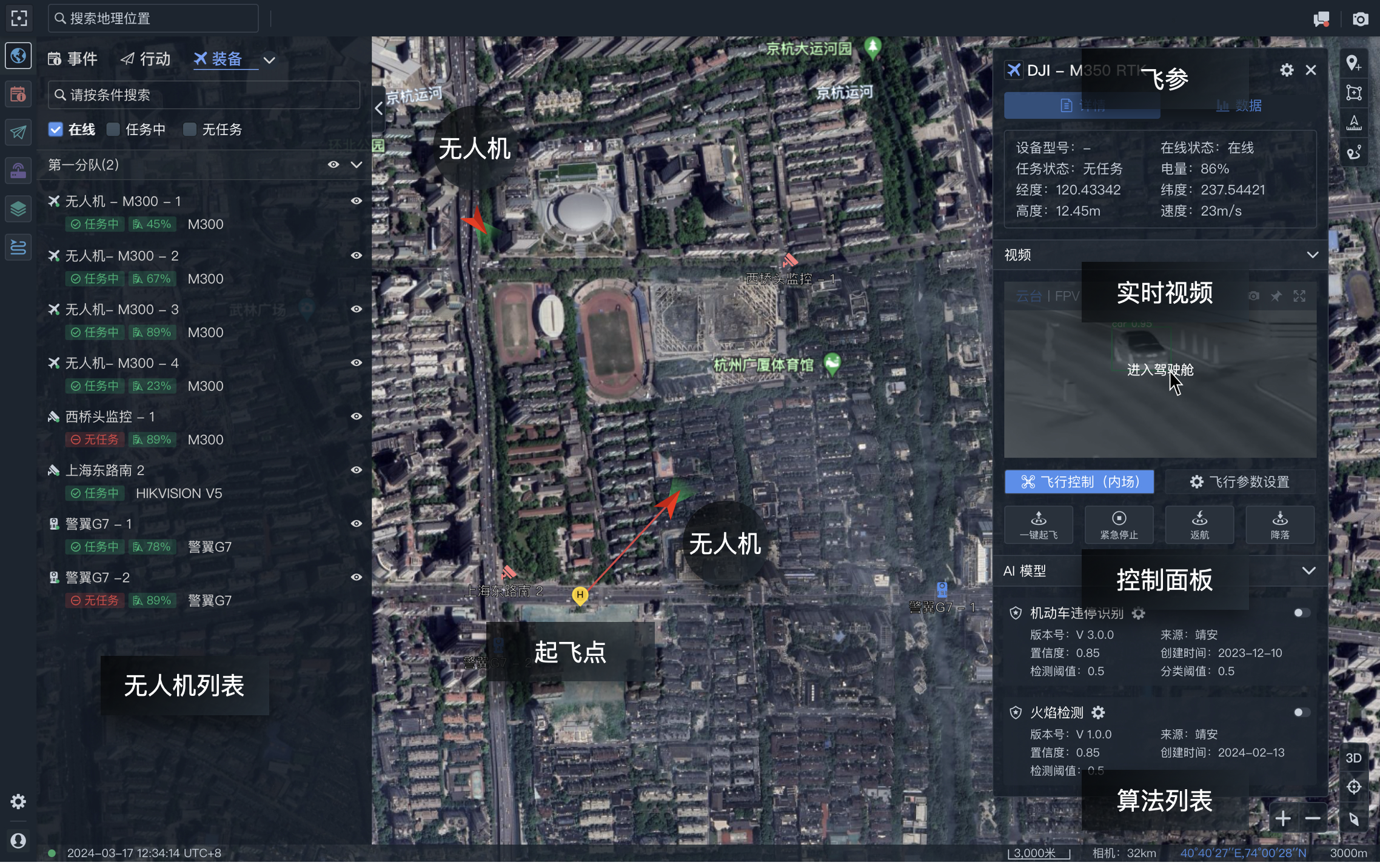
Task: Click the screenshot camera icon at top right
Action: (1360, 19)
